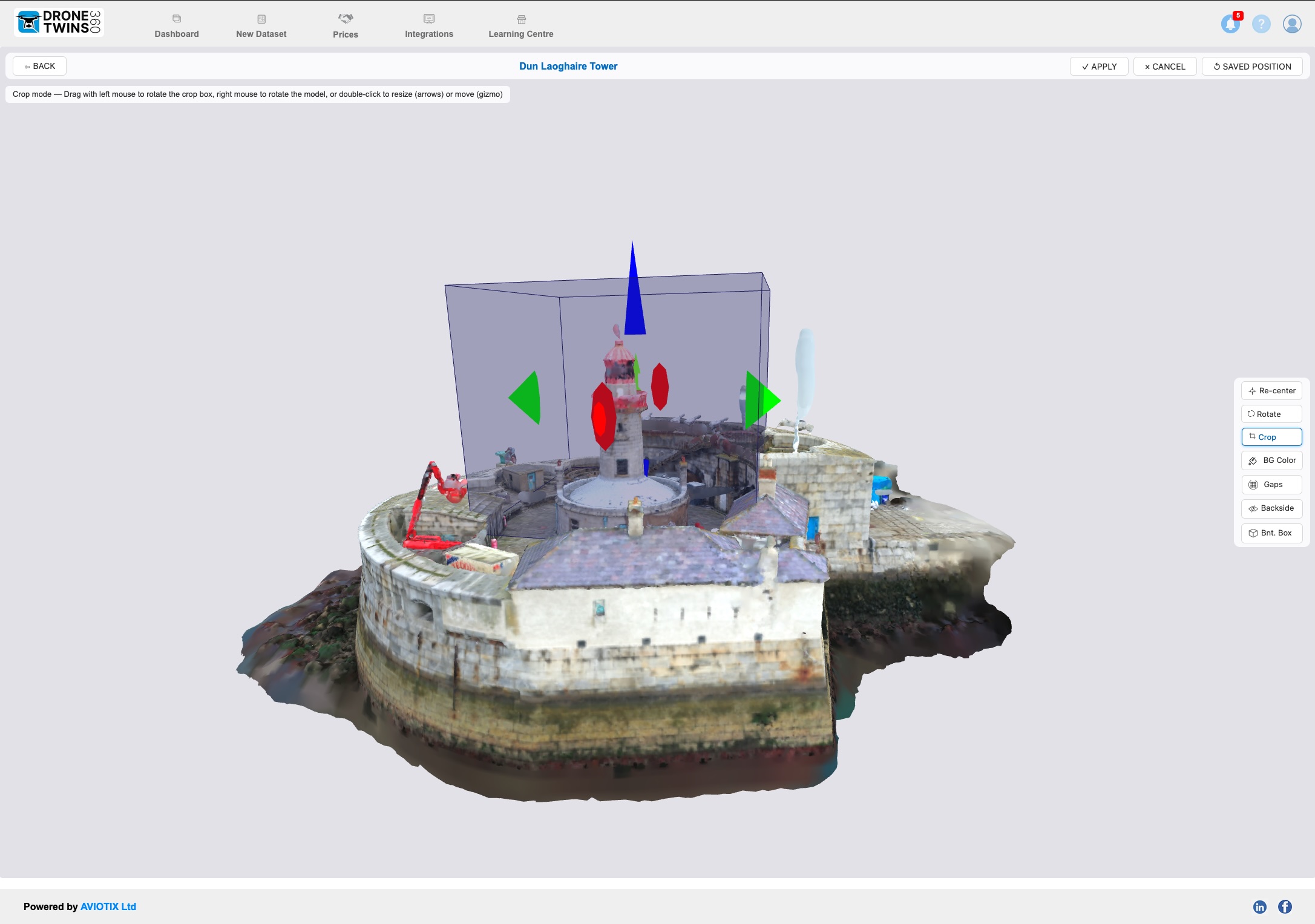Click the Facebook icon in footer
Viewport: 1315px width, 924px height.
1285,906
